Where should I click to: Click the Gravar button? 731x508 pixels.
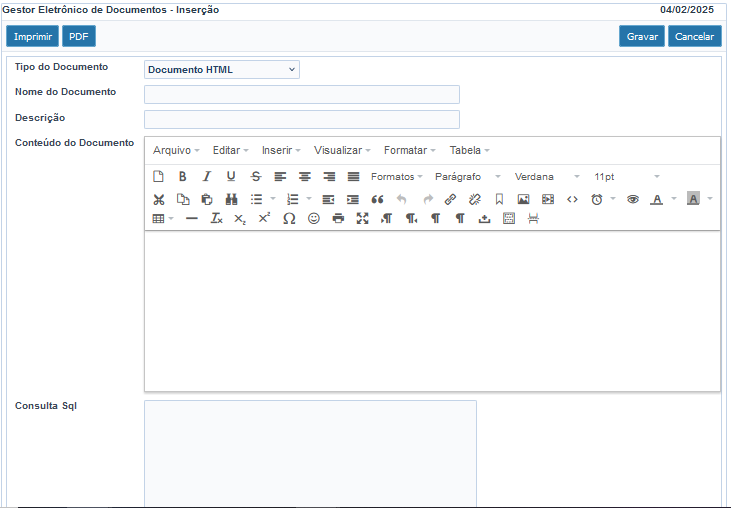pyautogui.click(x=641, y=36)
